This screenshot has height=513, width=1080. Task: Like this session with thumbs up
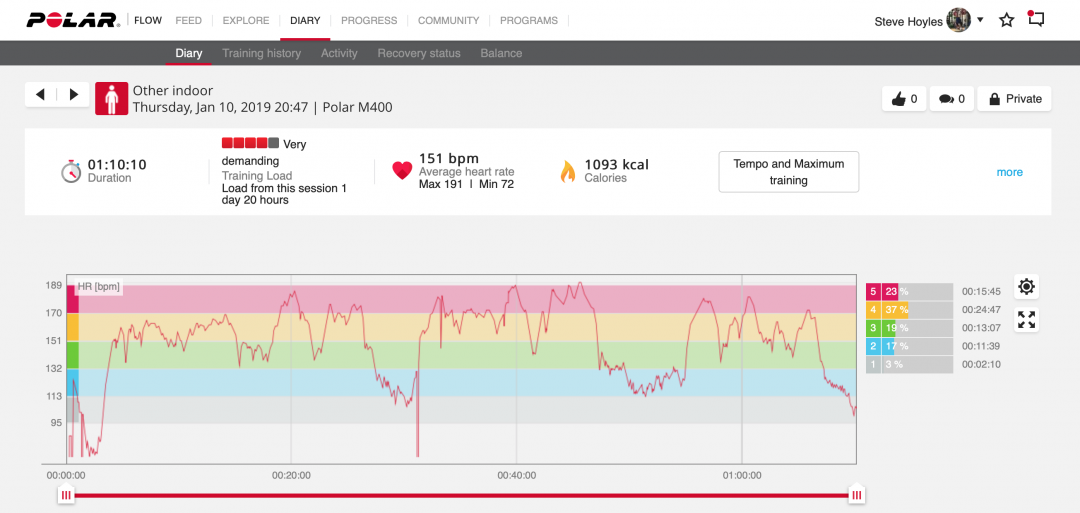[904, 98]
